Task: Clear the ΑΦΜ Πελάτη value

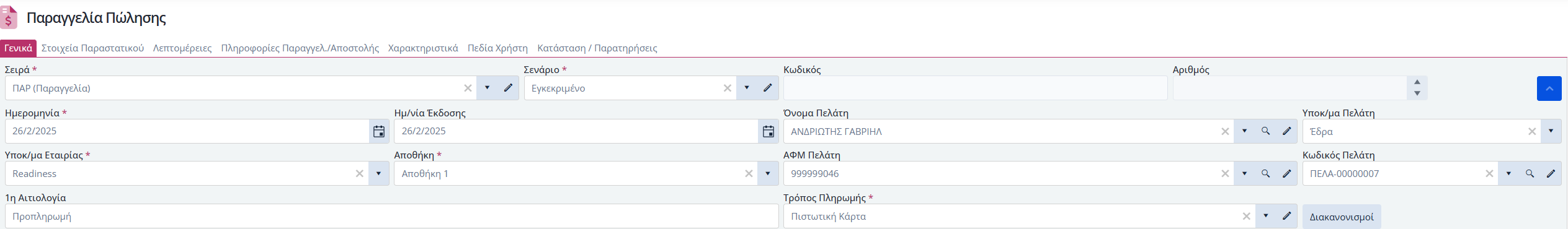Action: 1225,173
